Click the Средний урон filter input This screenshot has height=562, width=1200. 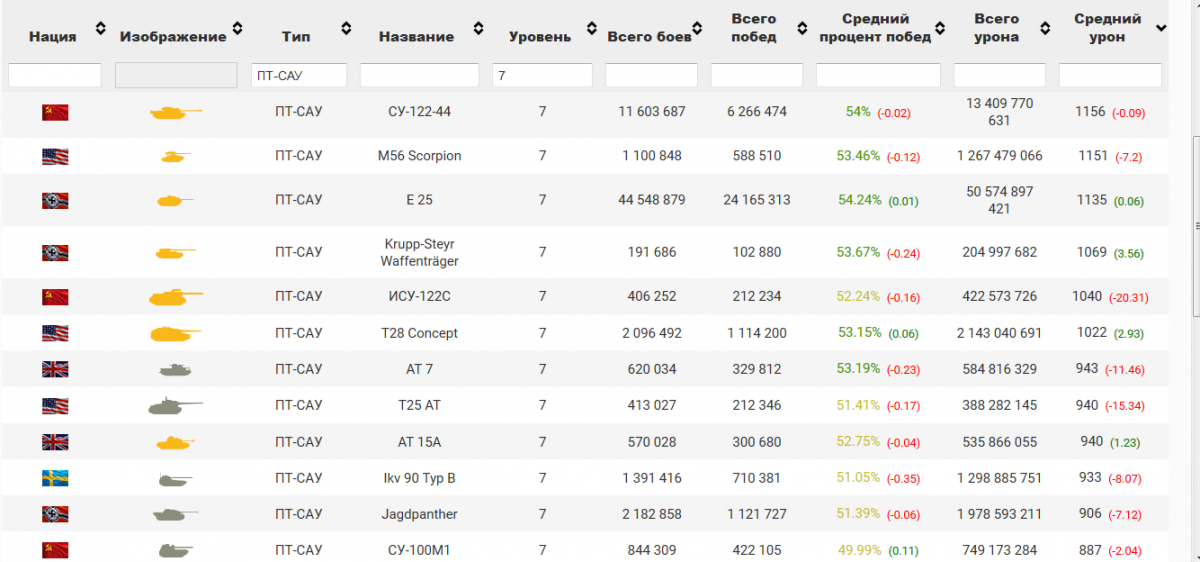pos(1110,75)
